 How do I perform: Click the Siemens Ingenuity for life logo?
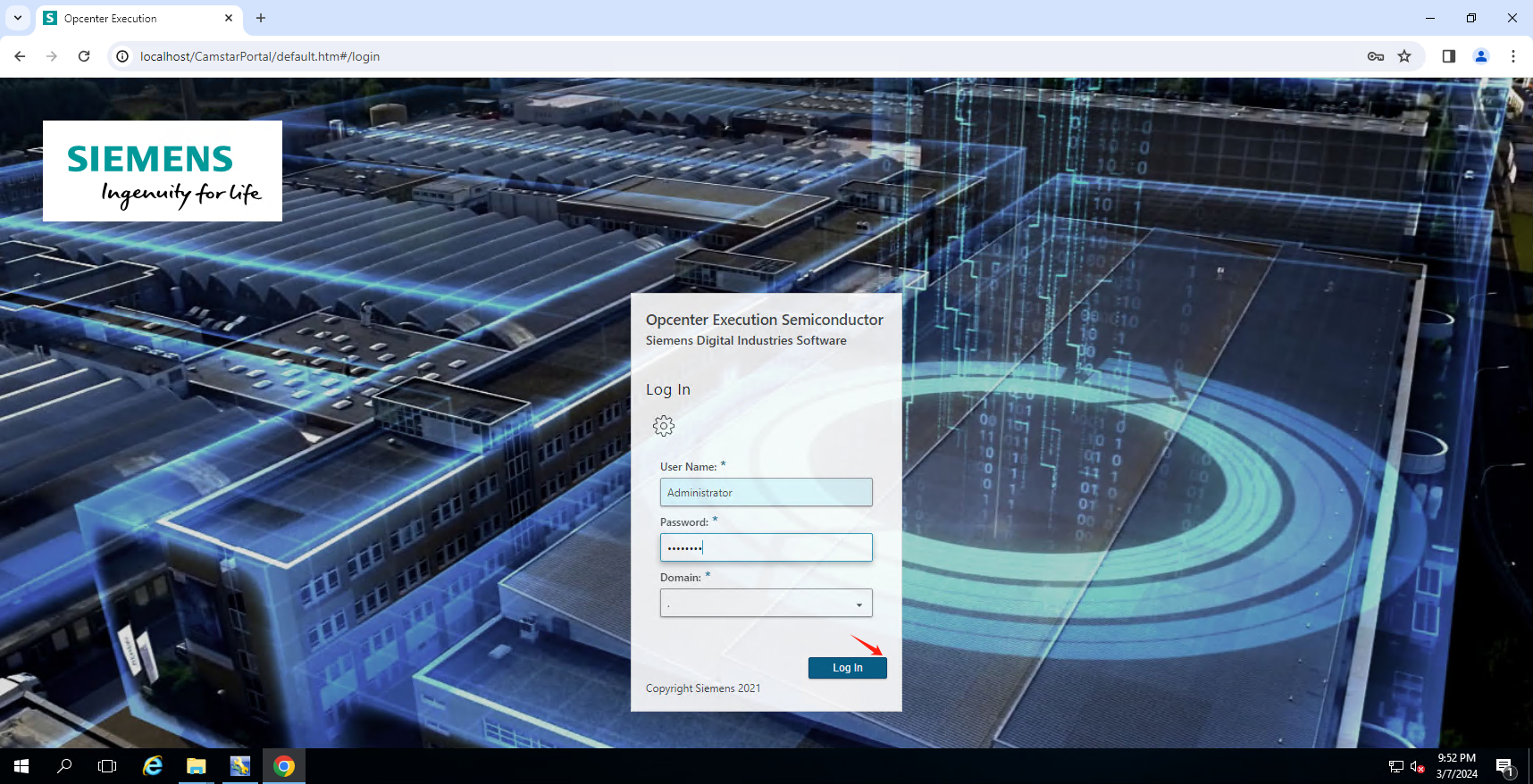pyautogui.click(x=163, y=171)
